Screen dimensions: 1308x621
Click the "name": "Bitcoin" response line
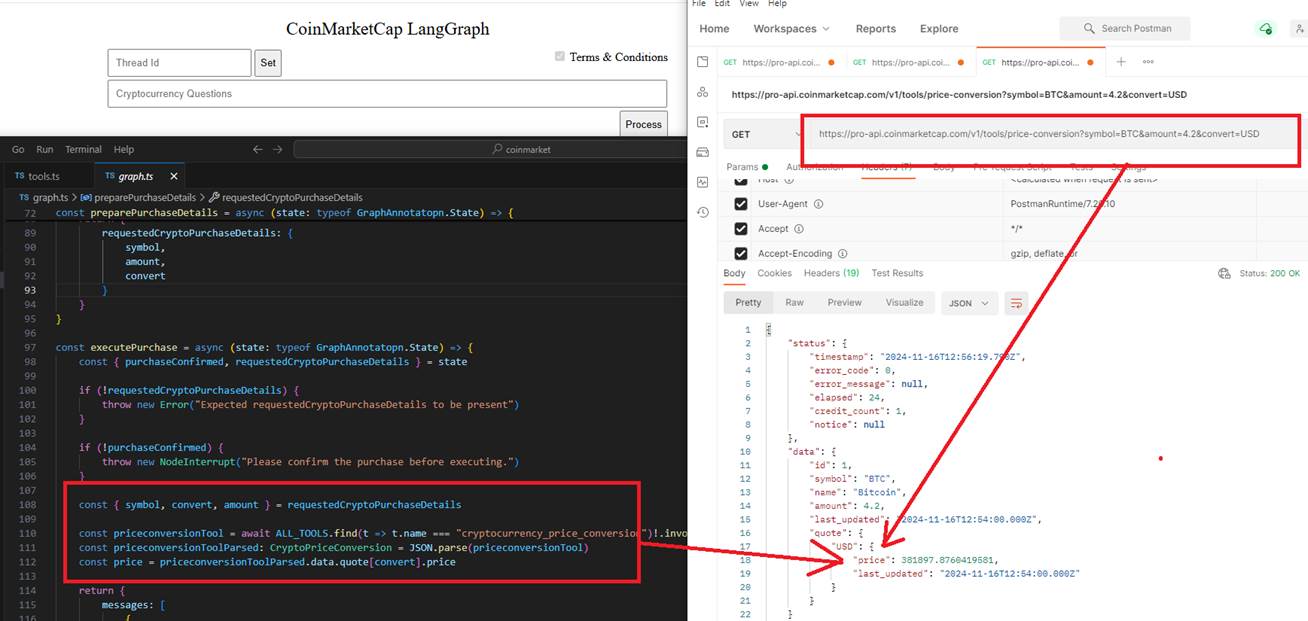tap(855, 492)
